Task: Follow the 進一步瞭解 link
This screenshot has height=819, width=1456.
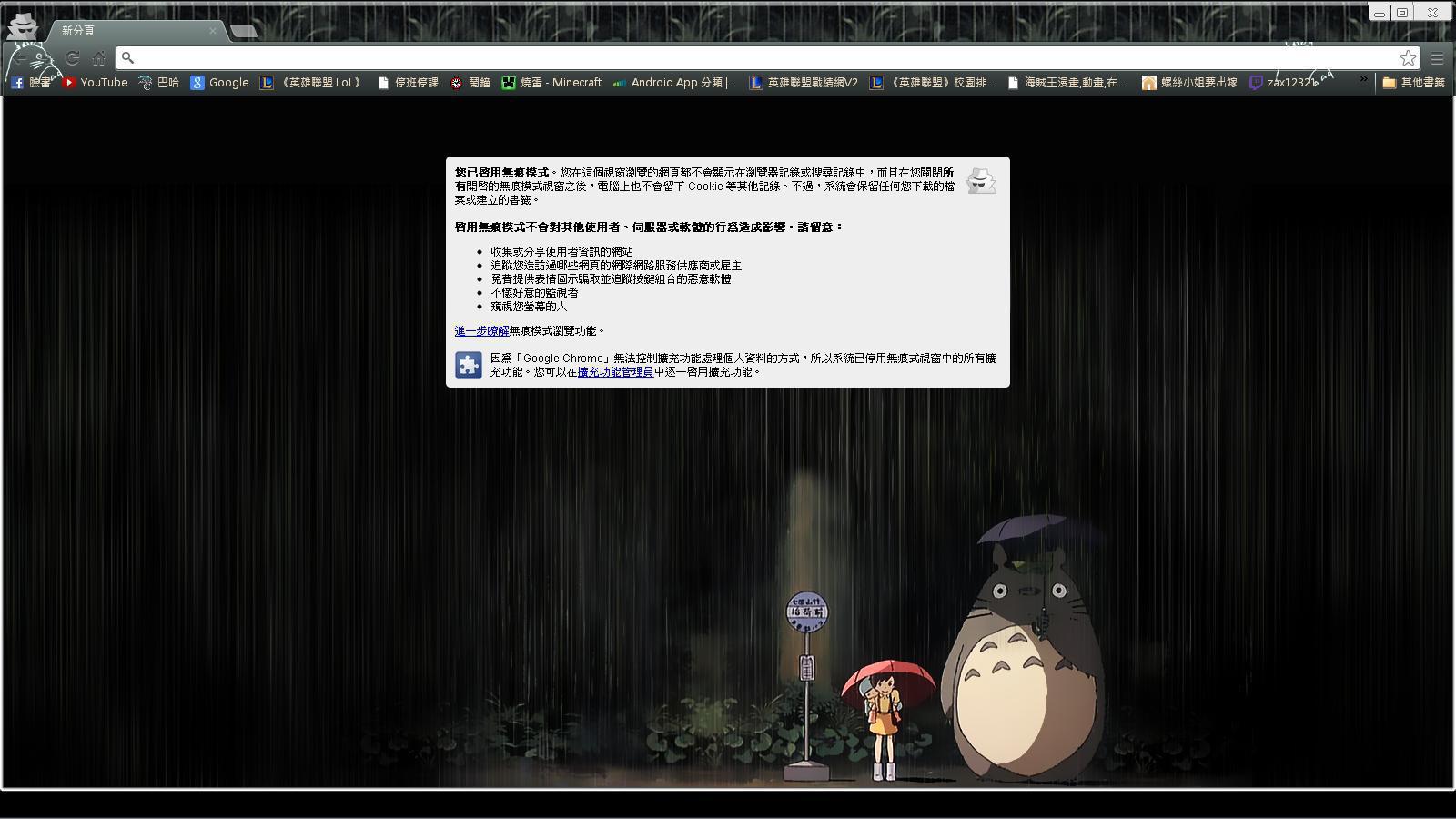Action: [x=482, y=331]
